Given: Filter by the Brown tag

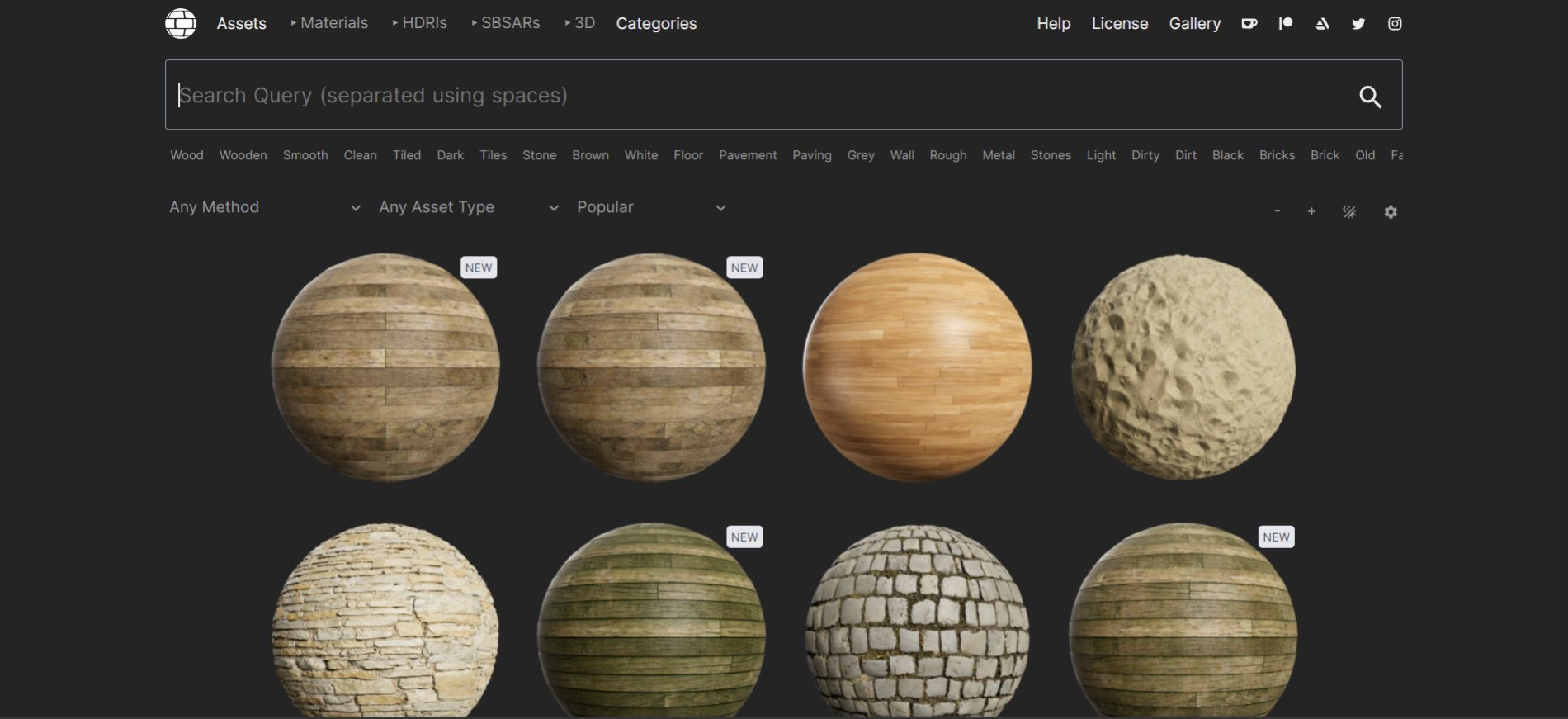Looking at the screenshot, I should [x=591, y=155].
